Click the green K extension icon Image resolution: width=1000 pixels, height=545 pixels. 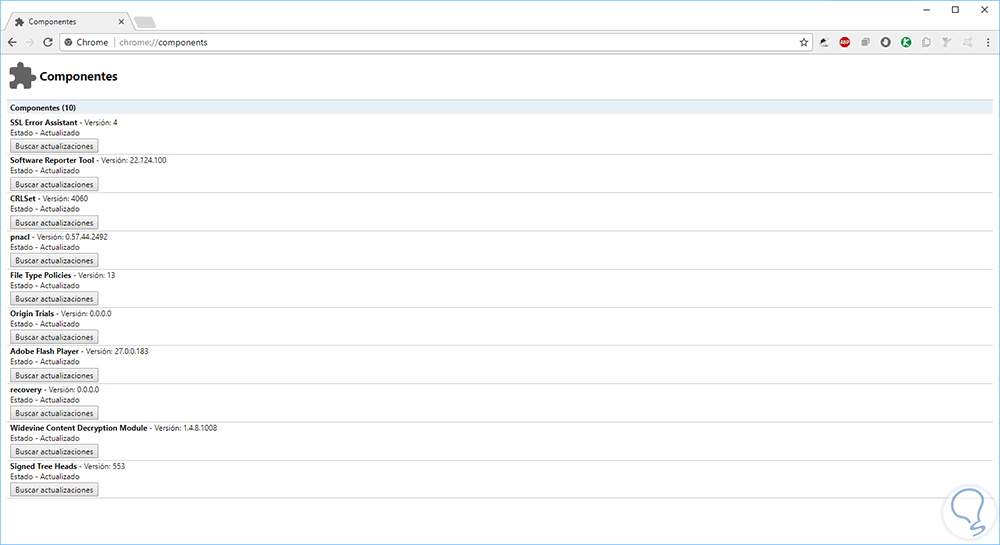(906, 42)
